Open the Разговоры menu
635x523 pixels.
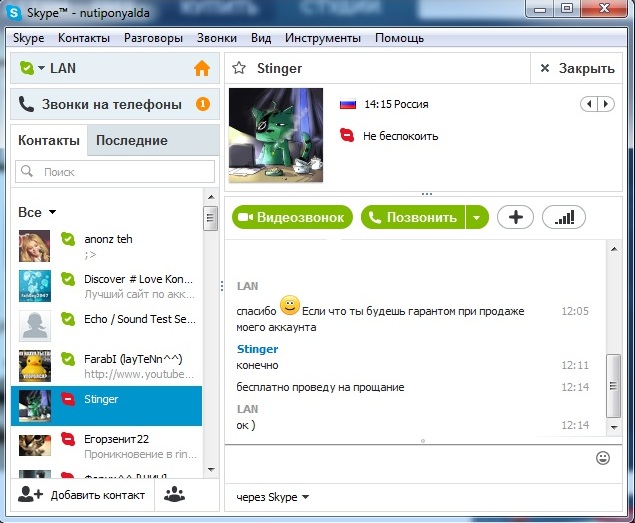pyautogui.click(x=153, y=38)
